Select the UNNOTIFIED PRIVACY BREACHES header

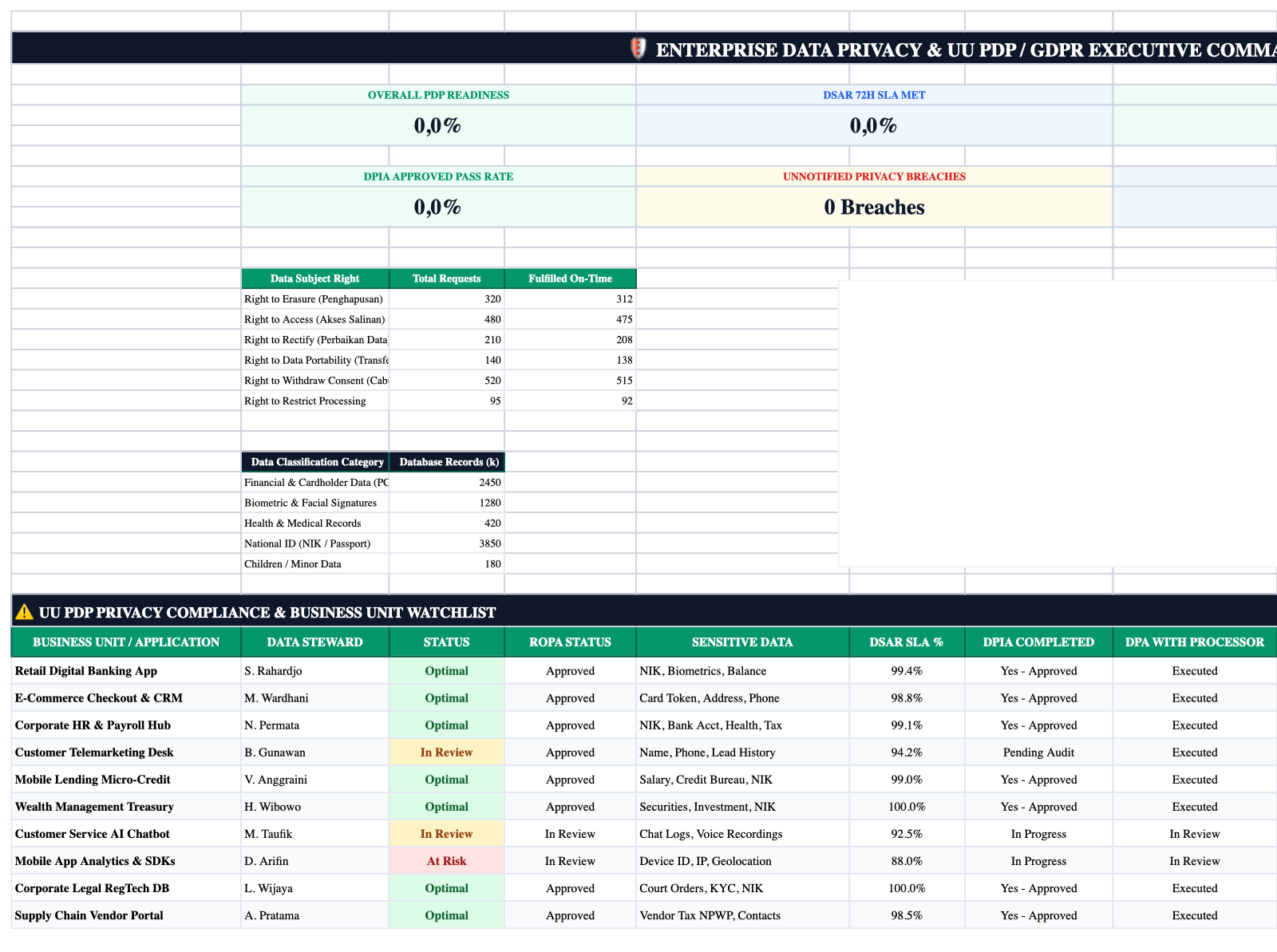pyautogui.click(x=874, y=176)
